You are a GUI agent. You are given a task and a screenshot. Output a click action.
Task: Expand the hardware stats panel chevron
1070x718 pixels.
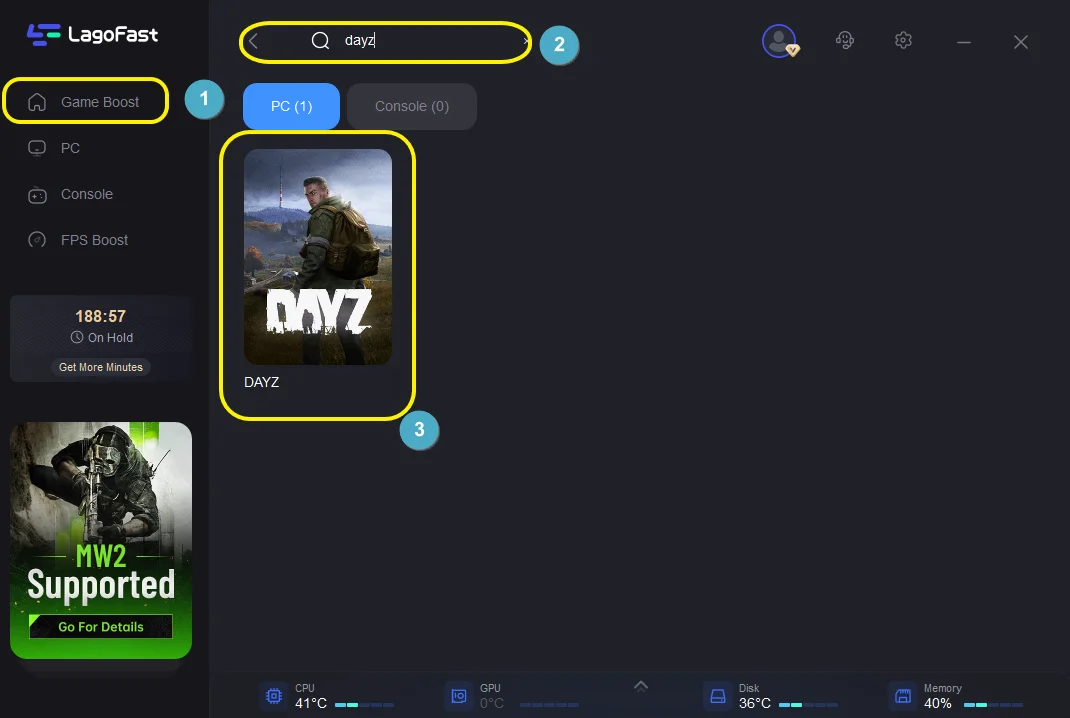pyautogui.click(x=641, y=685)
